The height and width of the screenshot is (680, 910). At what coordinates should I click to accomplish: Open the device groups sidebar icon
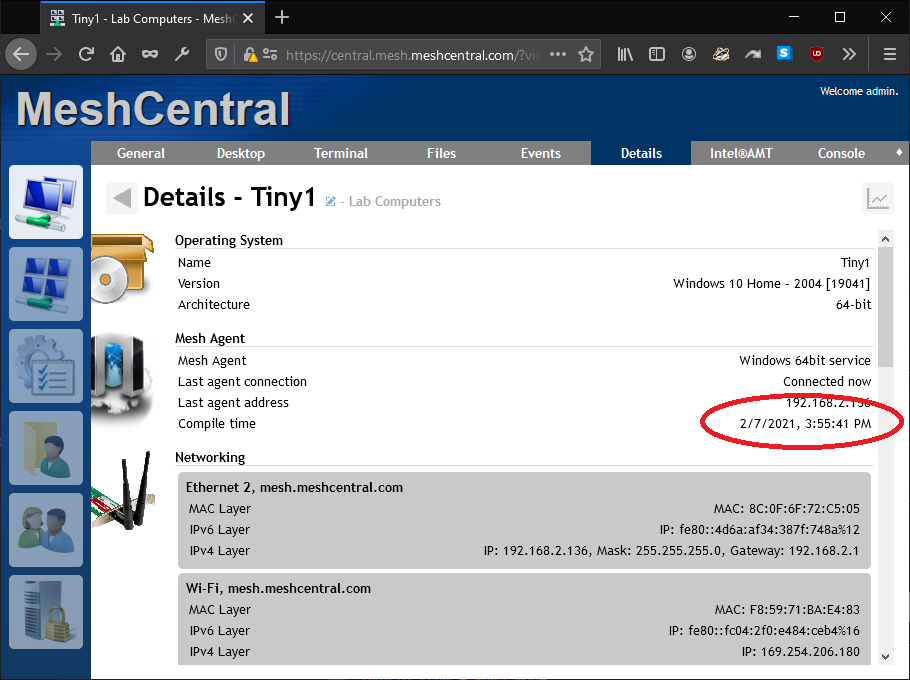coord(45,284)
